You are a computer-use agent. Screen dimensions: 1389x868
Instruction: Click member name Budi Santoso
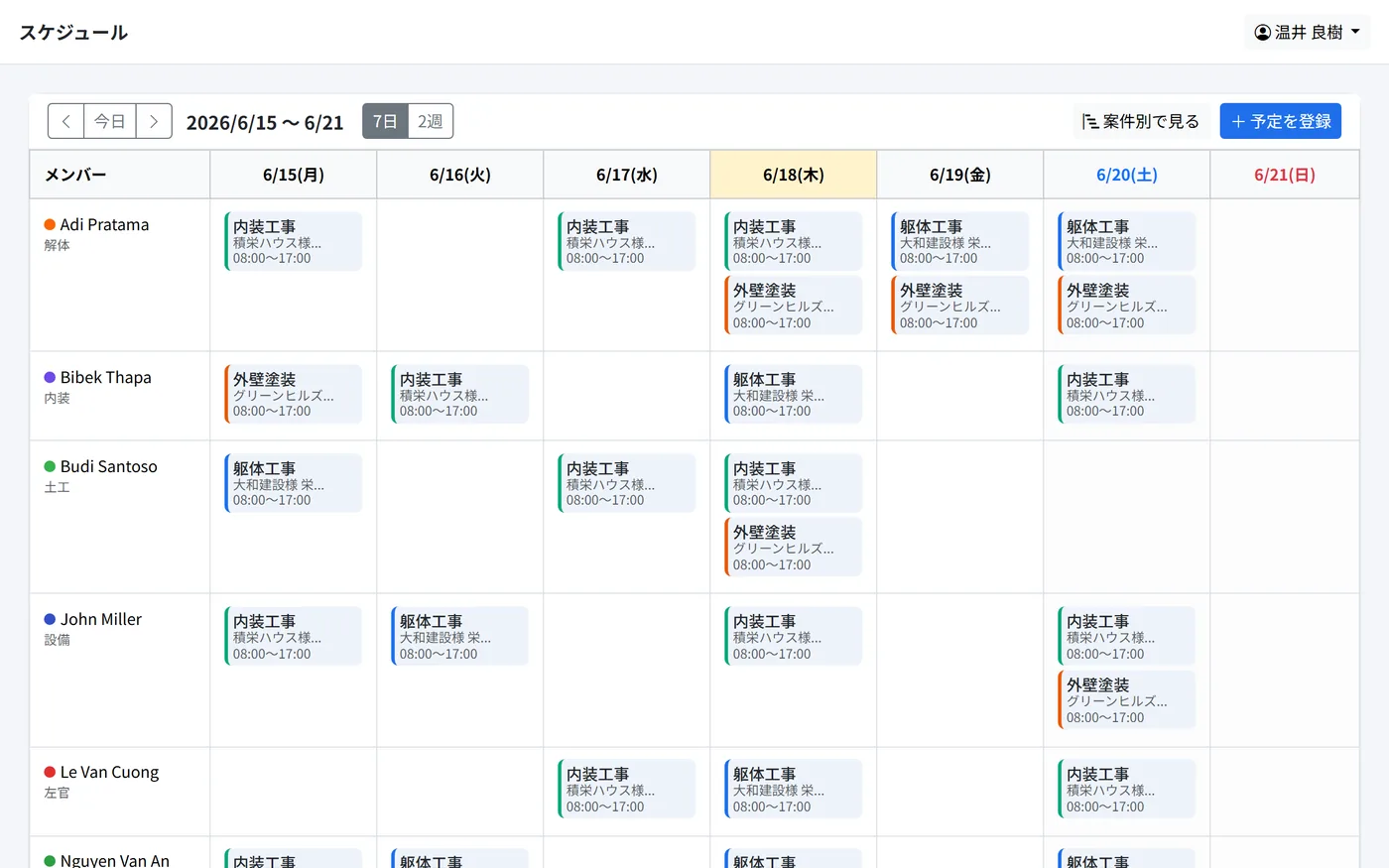[x=109, y=466]
